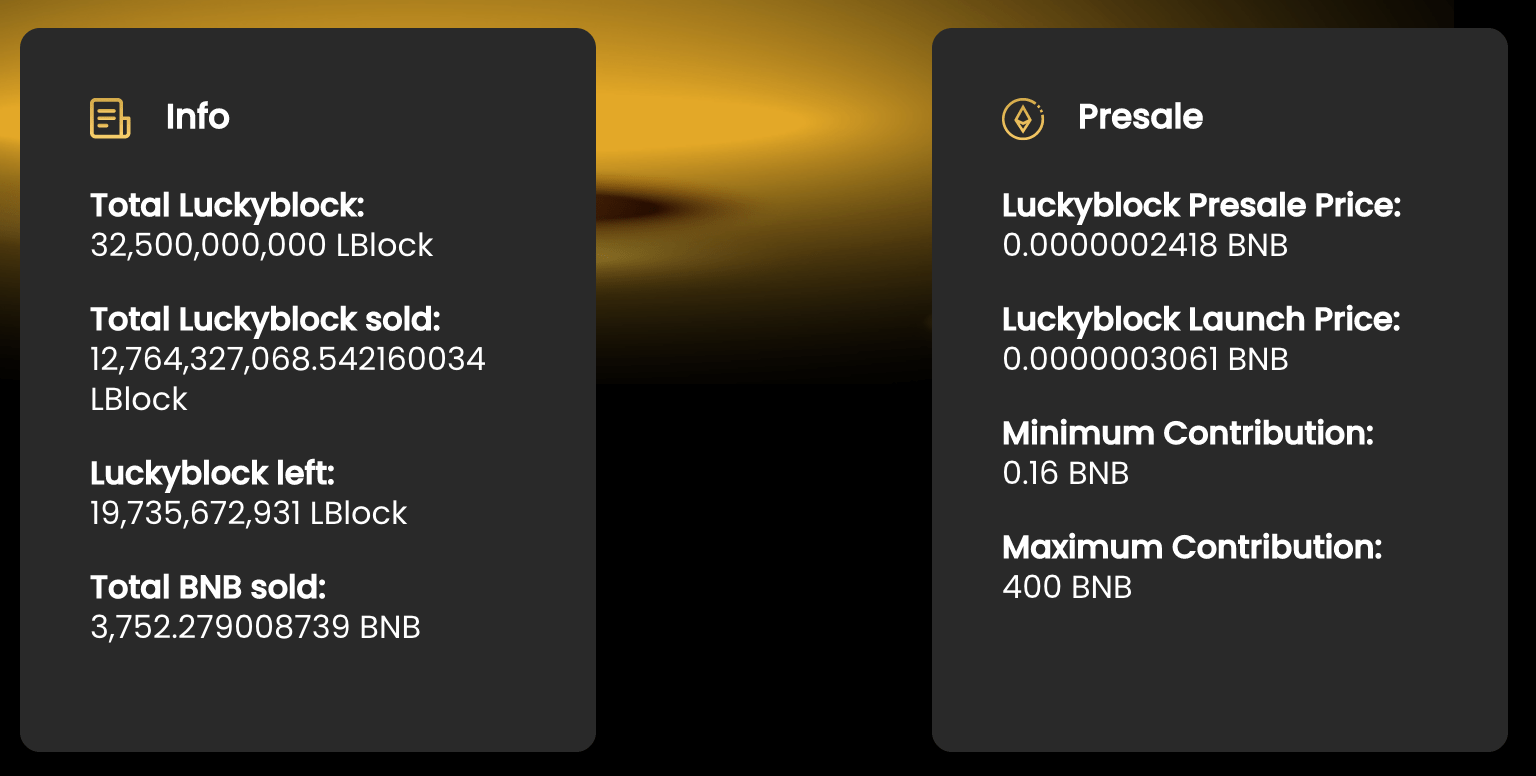
Task: Click the Info document icon
Action: click(110, 118)
